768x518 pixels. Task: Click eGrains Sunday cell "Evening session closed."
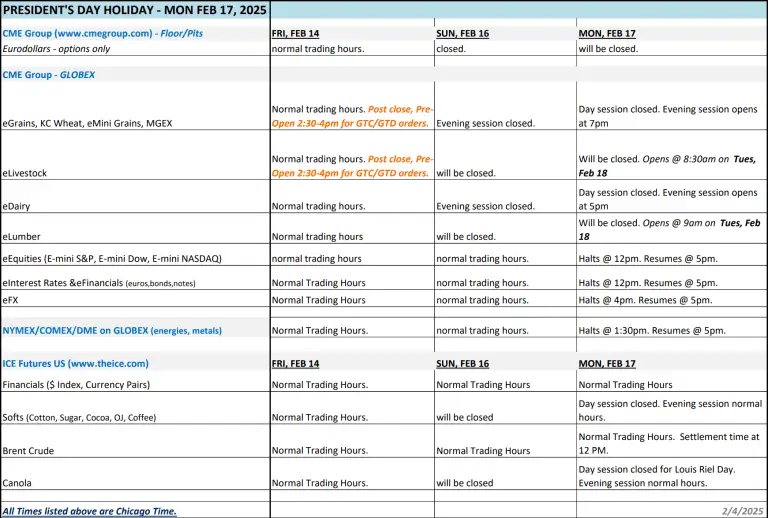pyautogui.click(x=485, y=123)
